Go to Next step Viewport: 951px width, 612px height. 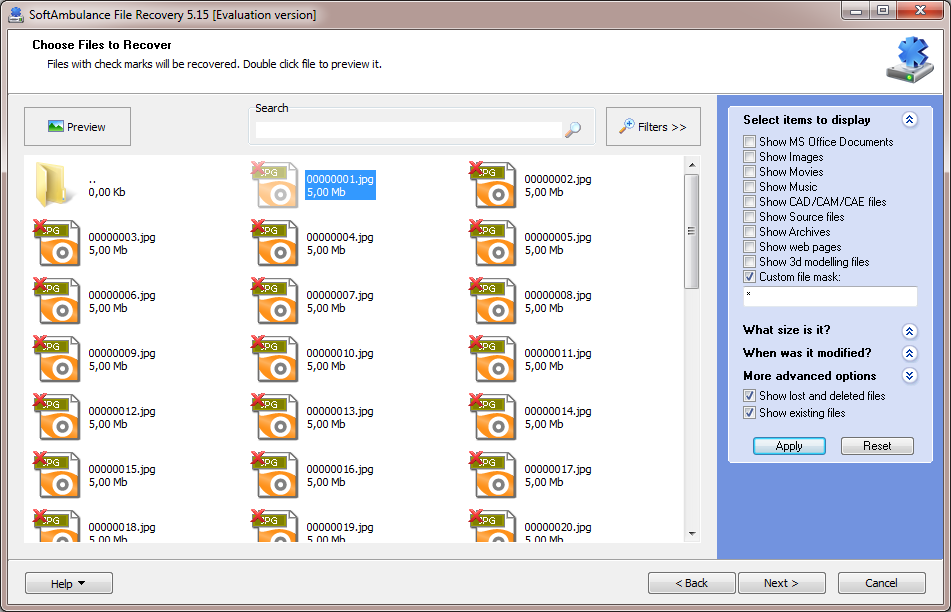coord(781,583)
